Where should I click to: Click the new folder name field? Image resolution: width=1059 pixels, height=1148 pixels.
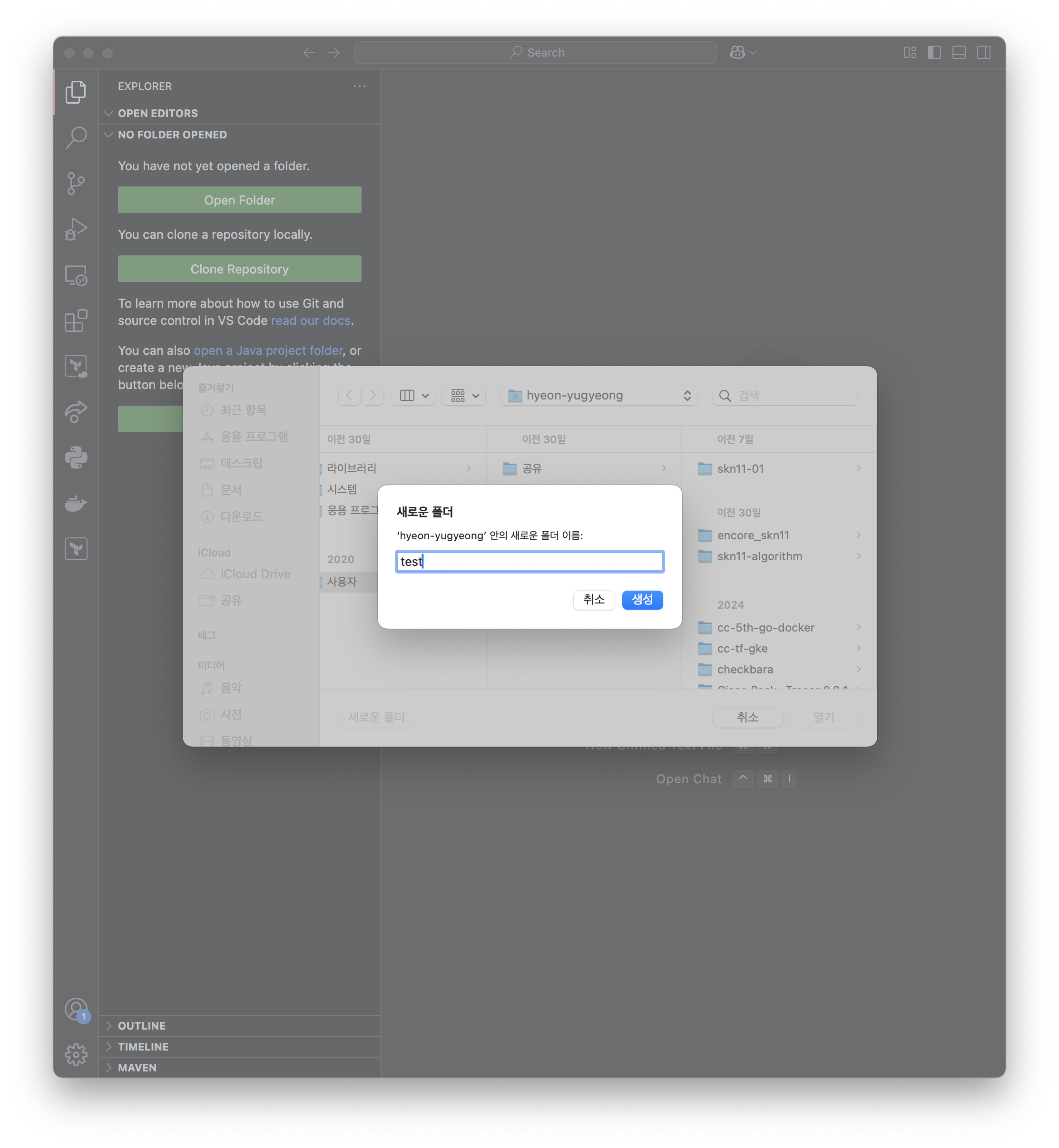[x=529, y=561]
